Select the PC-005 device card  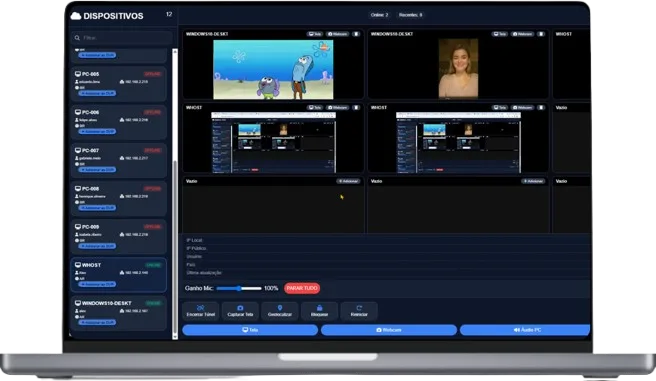pos(118,84)
